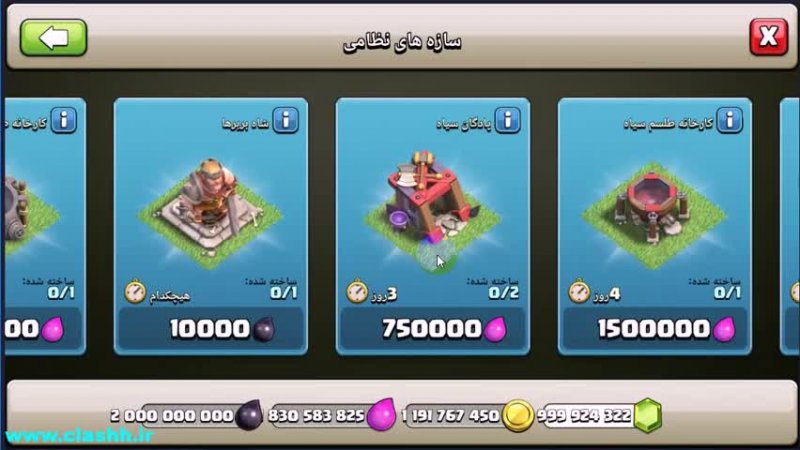Buy Dark Spell Factory for 1500000 elixir

655,329
